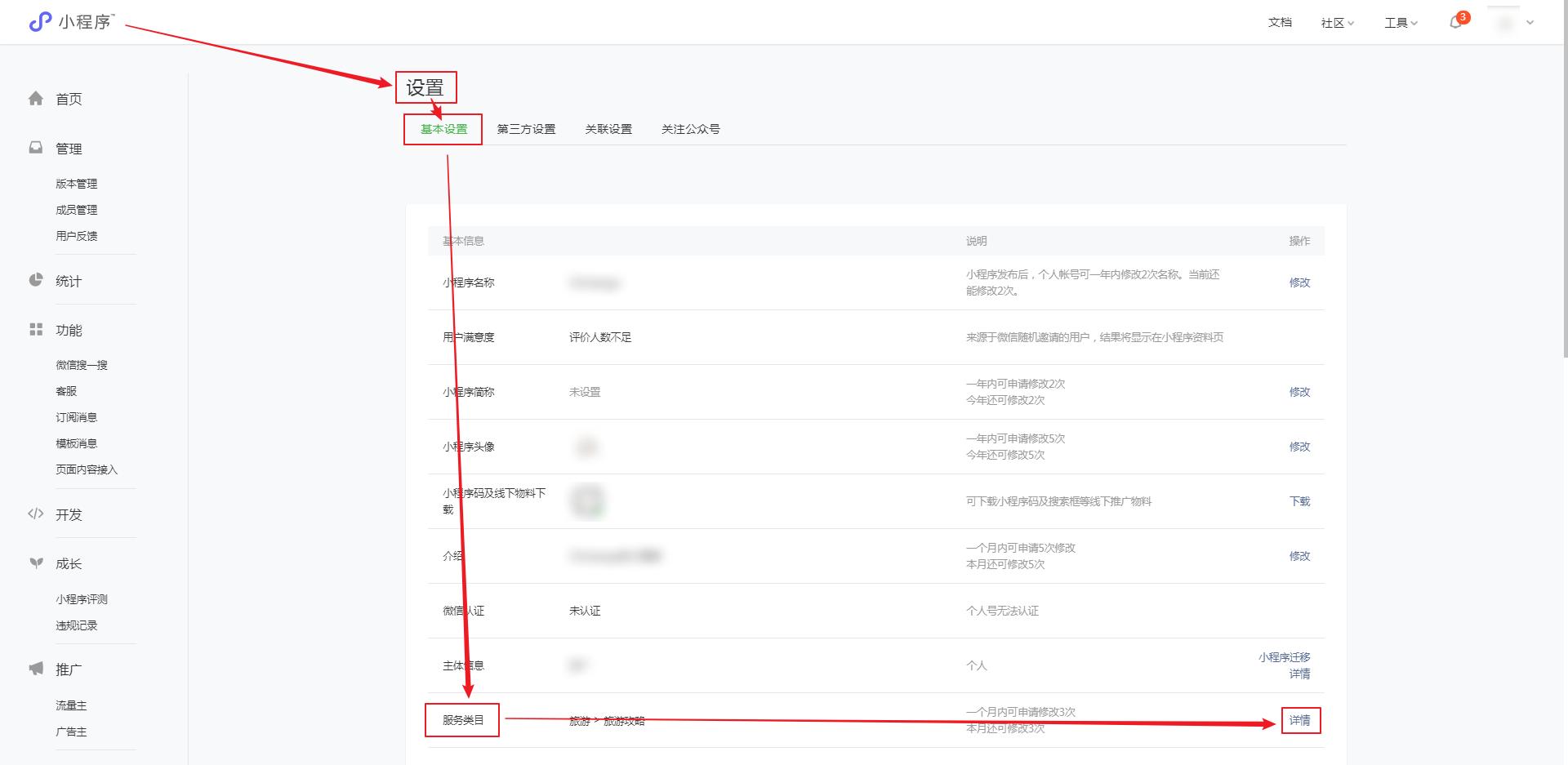This screenshot has height=765, width=1568.
Task: Click the grid icon beside 功能
Action: click(x=36, y=329)
